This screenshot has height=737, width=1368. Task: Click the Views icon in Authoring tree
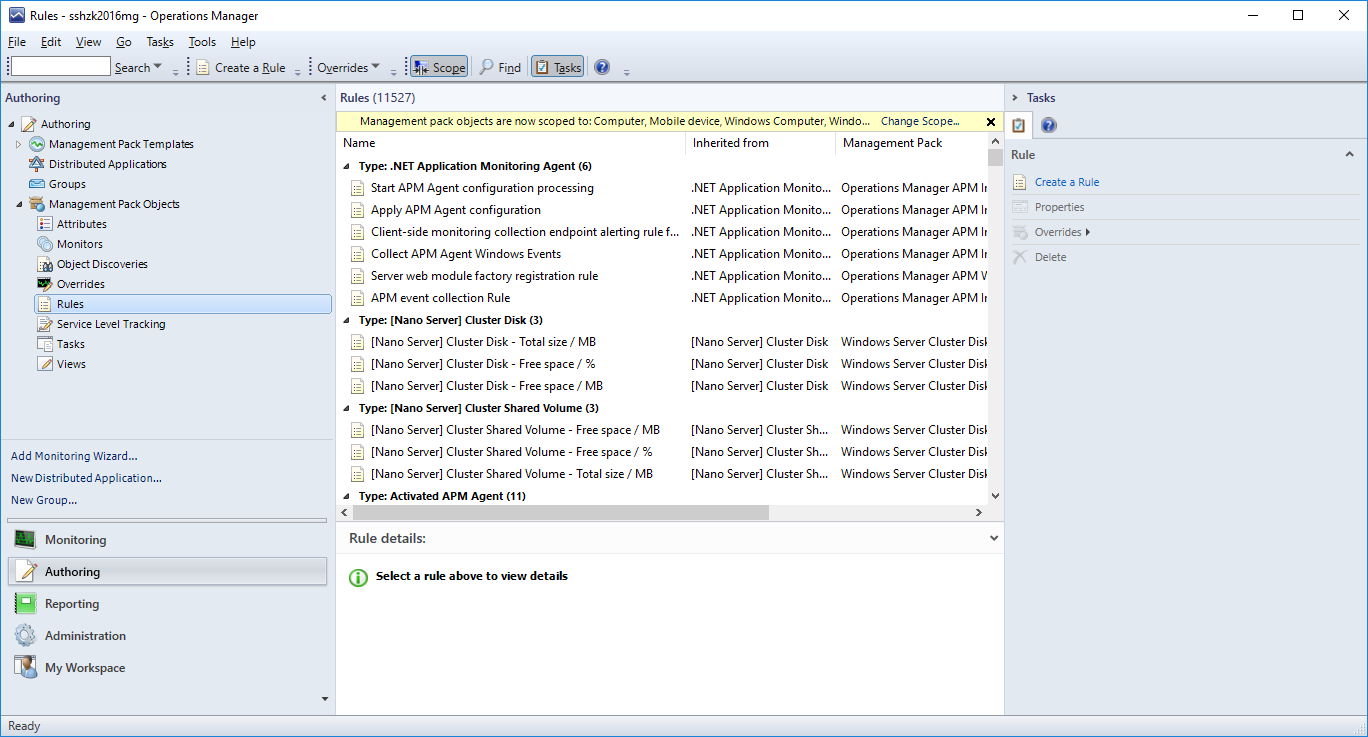pyautogui.click(x=45, y=364)
